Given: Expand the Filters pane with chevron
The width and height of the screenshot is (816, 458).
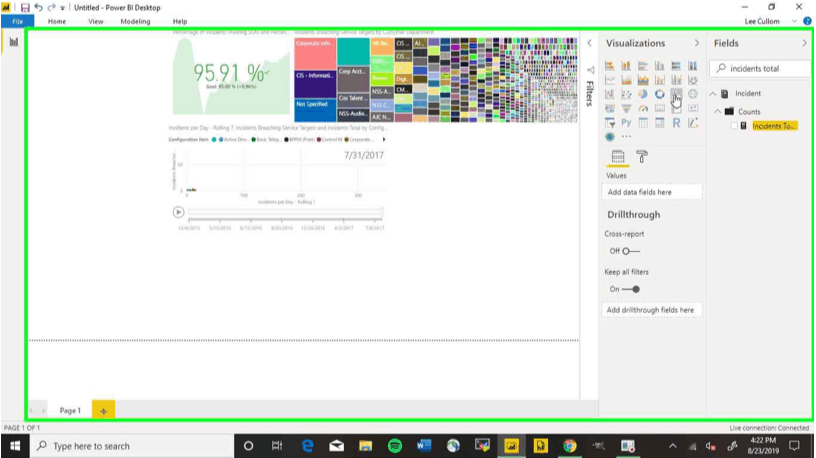Looking at the screenshot, I should click(x=589, y=43).
